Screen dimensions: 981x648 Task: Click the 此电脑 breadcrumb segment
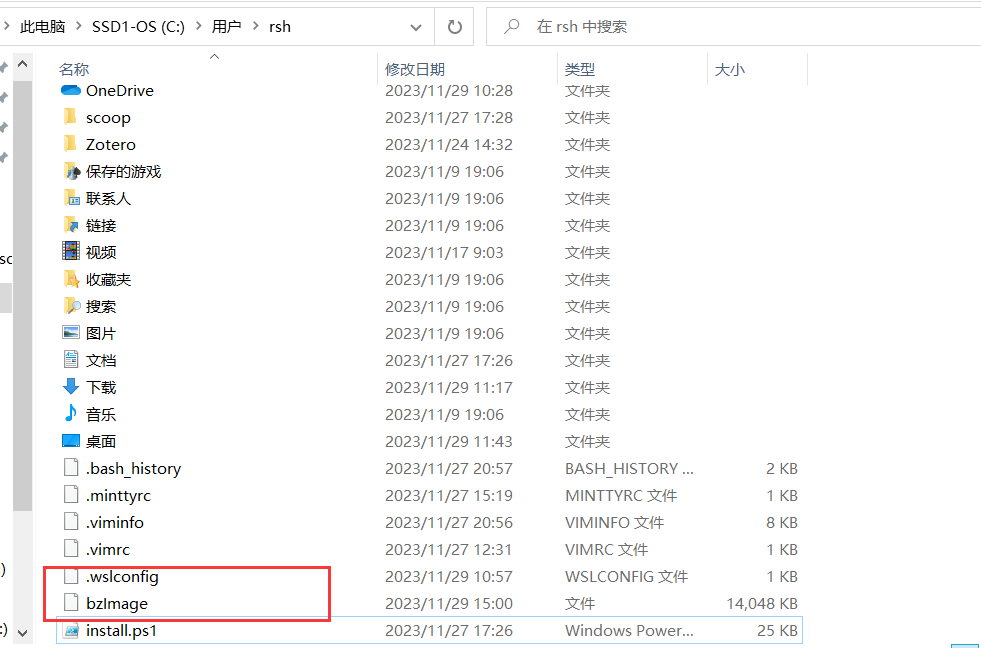coord(42,27)
